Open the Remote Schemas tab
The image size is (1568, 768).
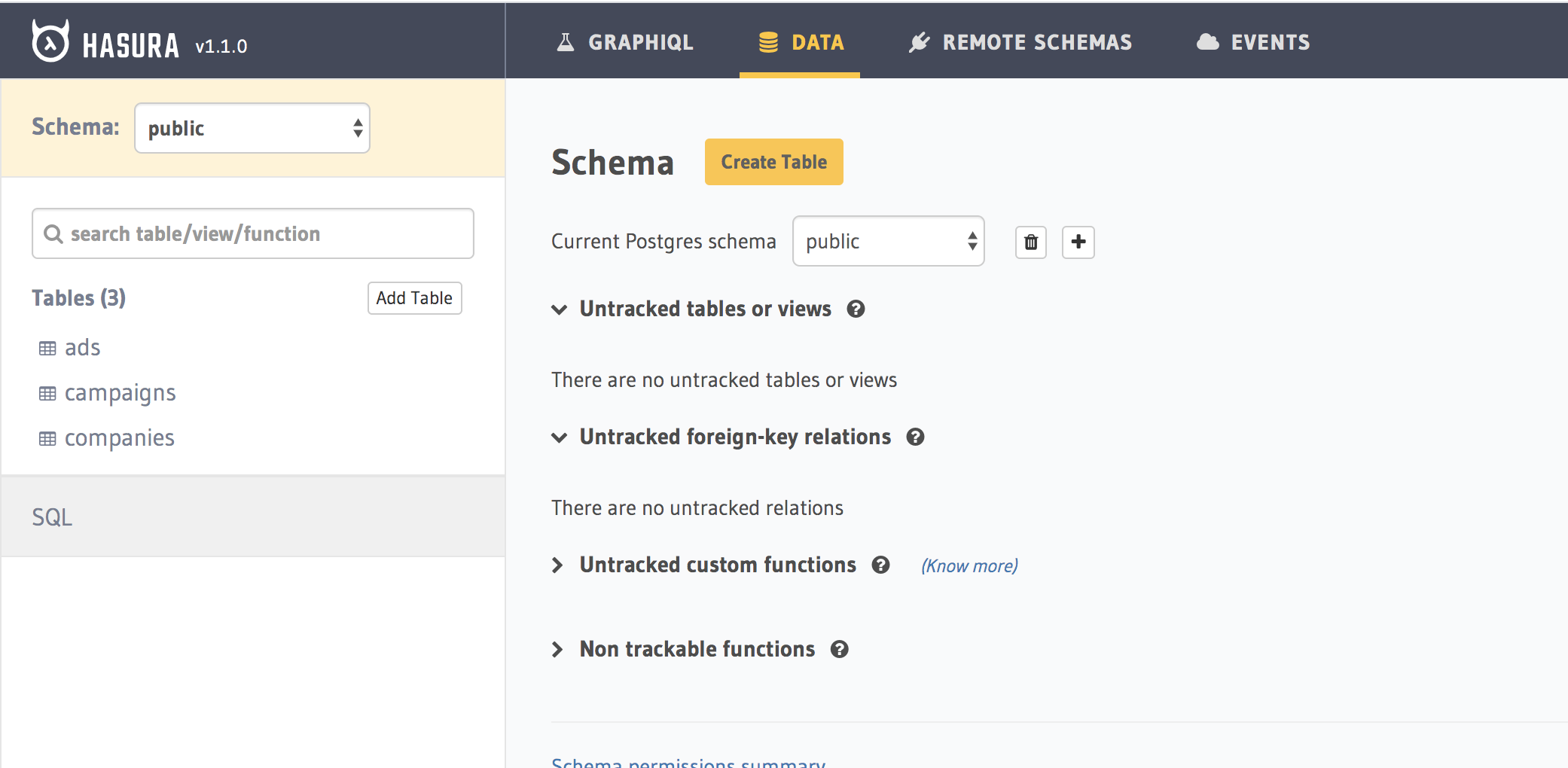click(x=1020, y=42)
